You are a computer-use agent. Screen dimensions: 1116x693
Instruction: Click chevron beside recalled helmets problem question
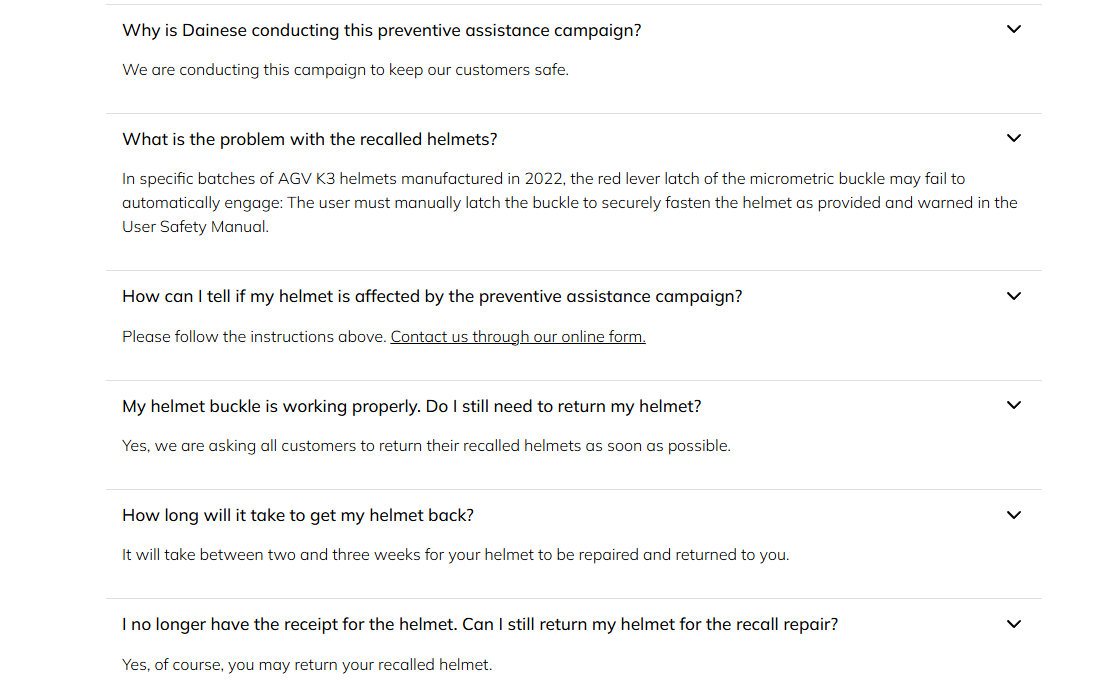click(1013, 139)
